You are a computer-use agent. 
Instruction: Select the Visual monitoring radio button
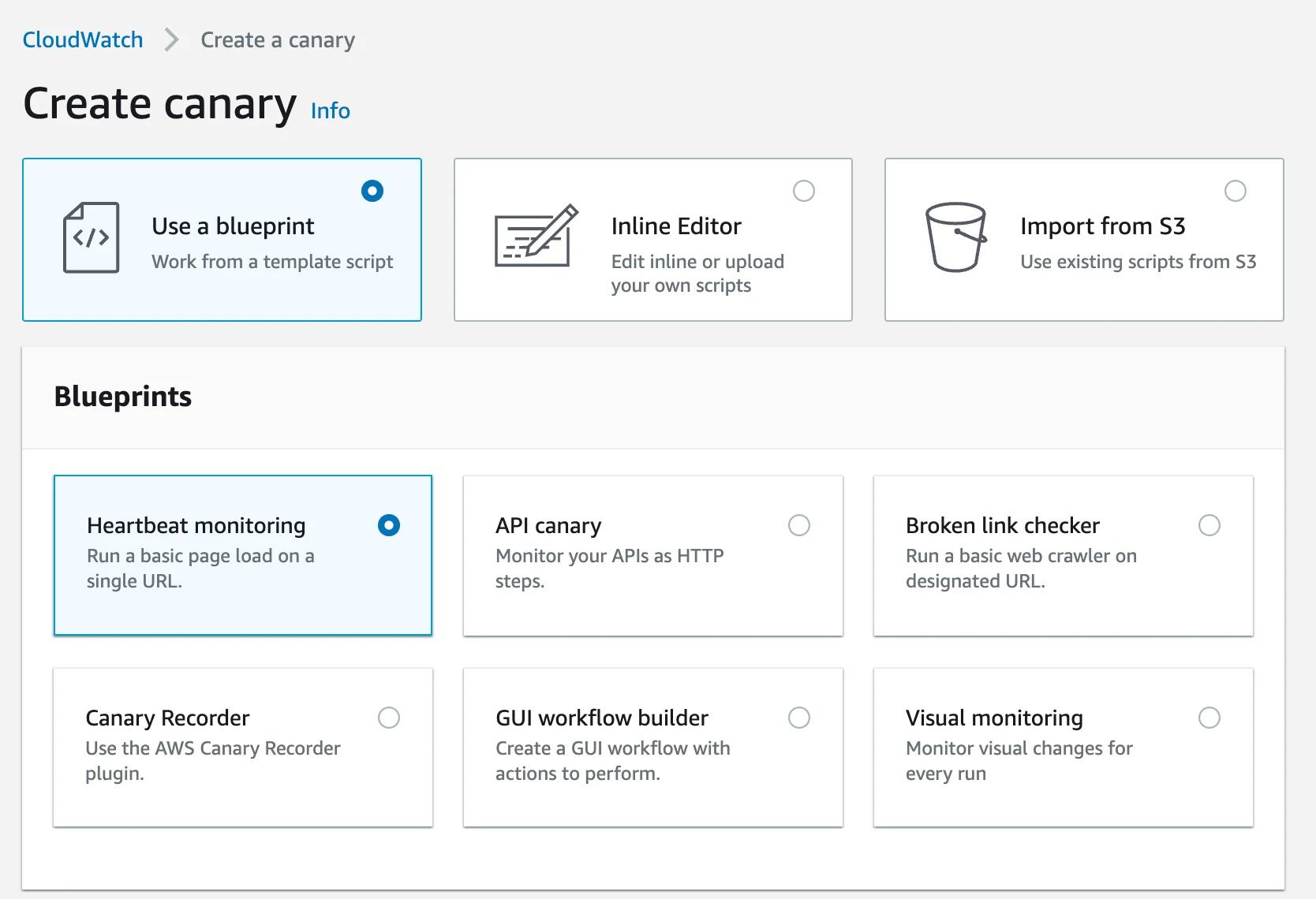coord(1209,718)
